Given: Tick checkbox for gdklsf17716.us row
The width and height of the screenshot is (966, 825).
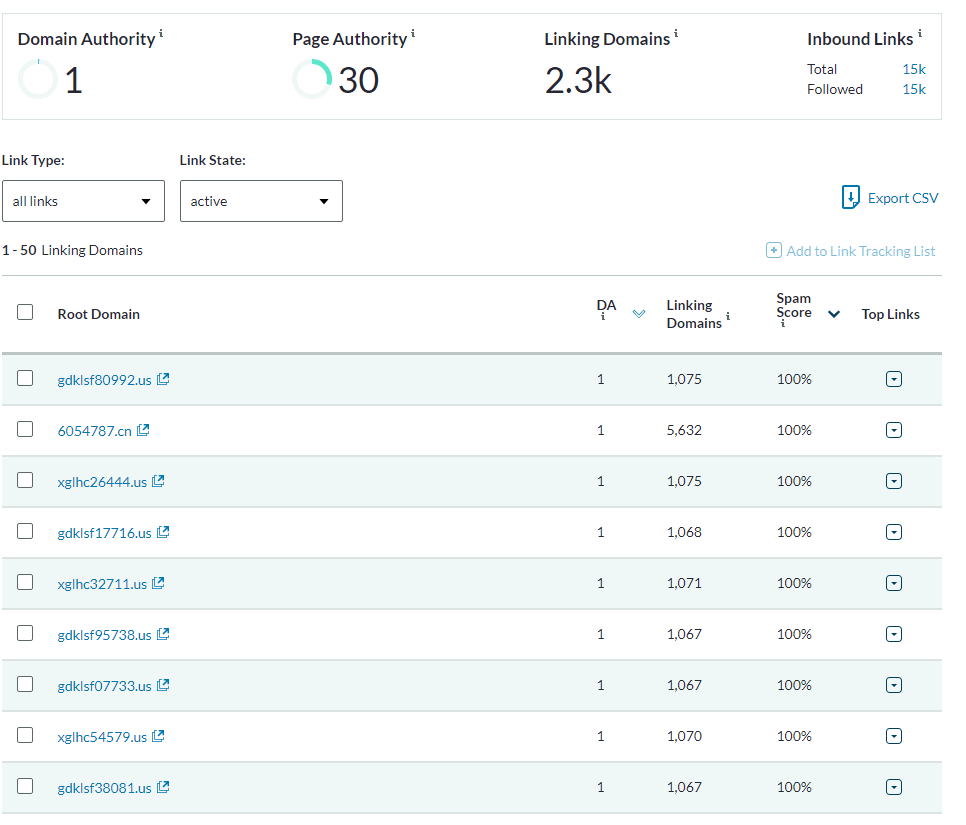Looking at the screenshot, I should (x=25, y=531).
